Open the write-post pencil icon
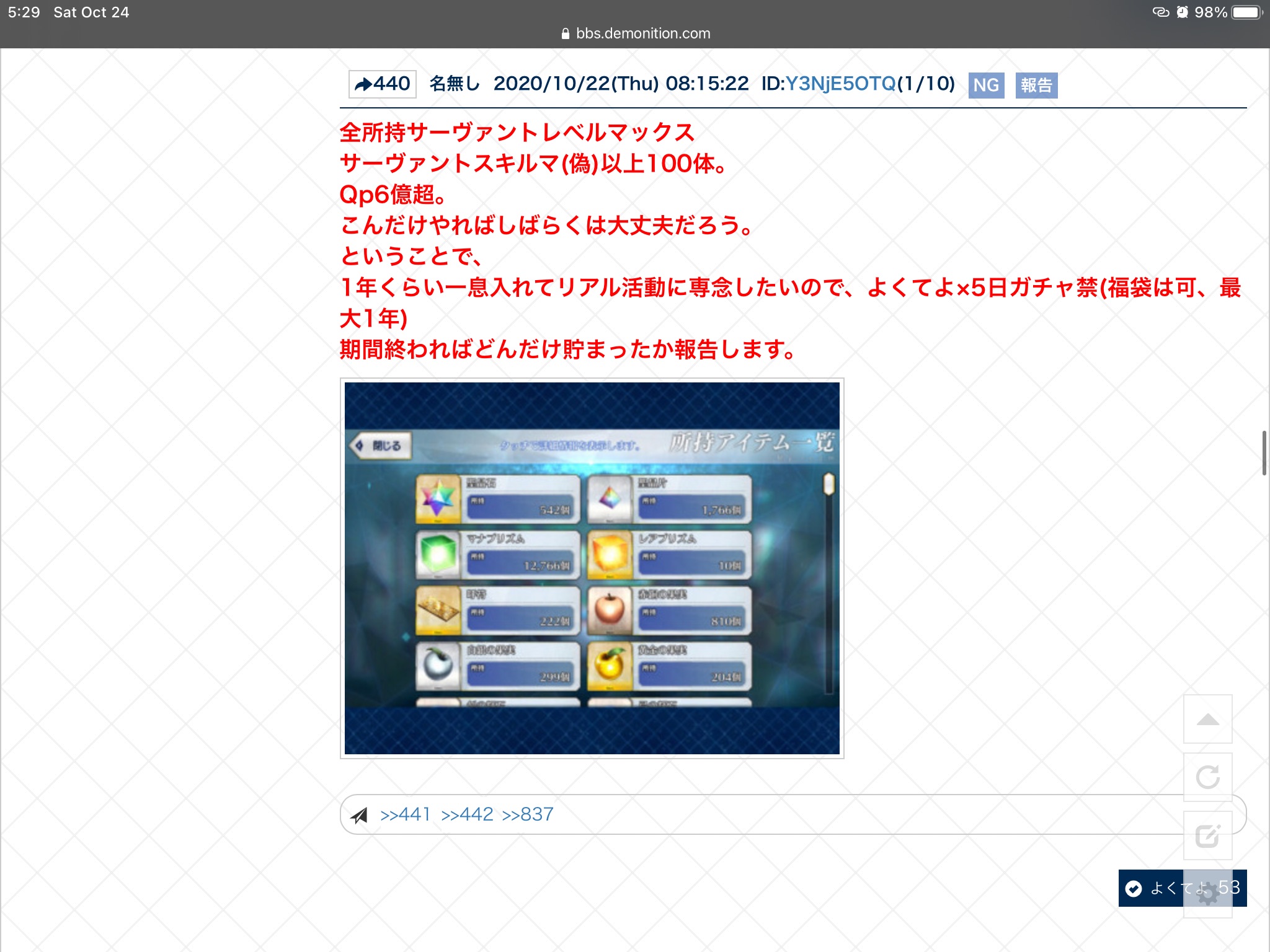The height and width of the screenshot is (952, 1270). 1207,835
